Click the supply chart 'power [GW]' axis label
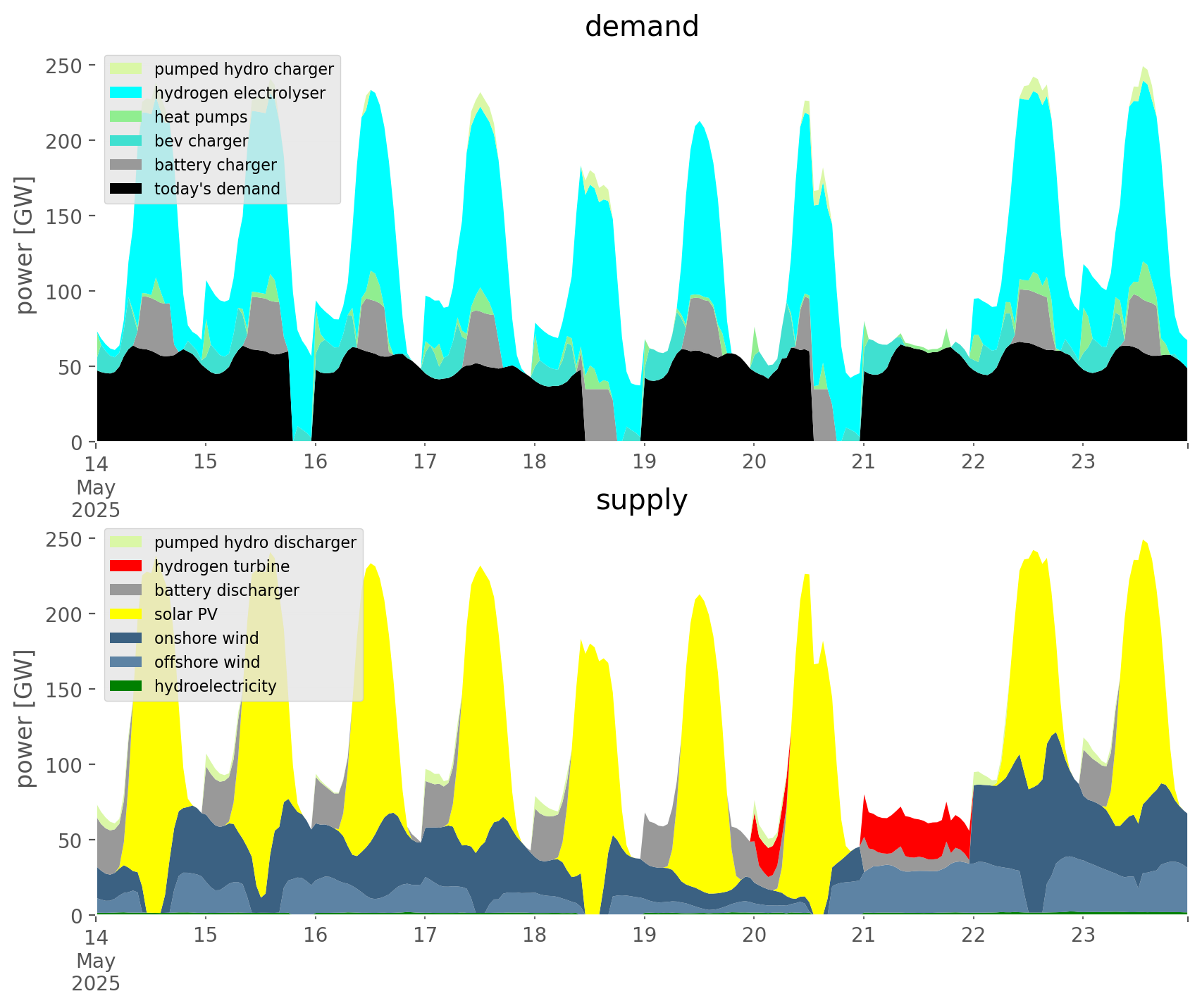 [25, 718]
